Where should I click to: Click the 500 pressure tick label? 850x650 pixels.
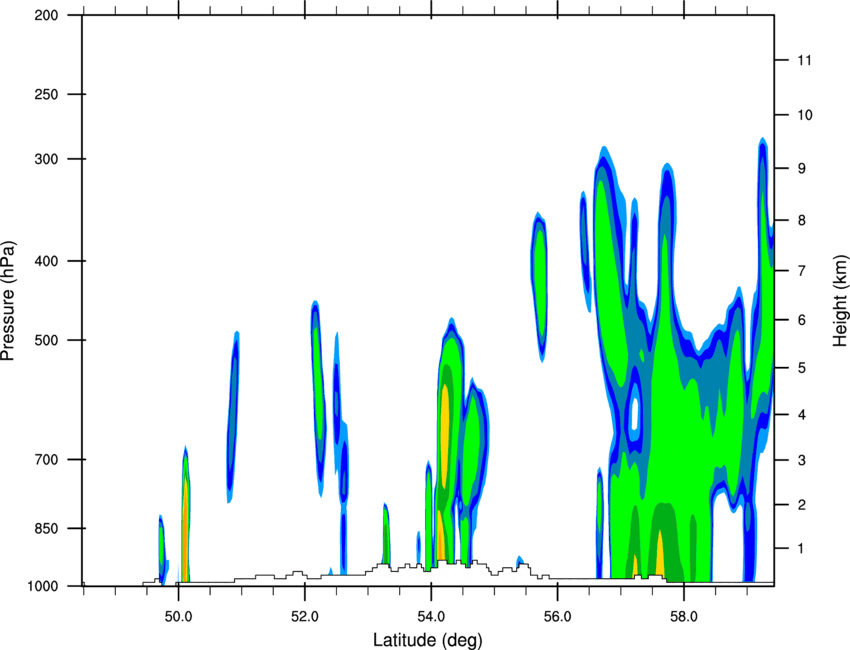point(47,340)
